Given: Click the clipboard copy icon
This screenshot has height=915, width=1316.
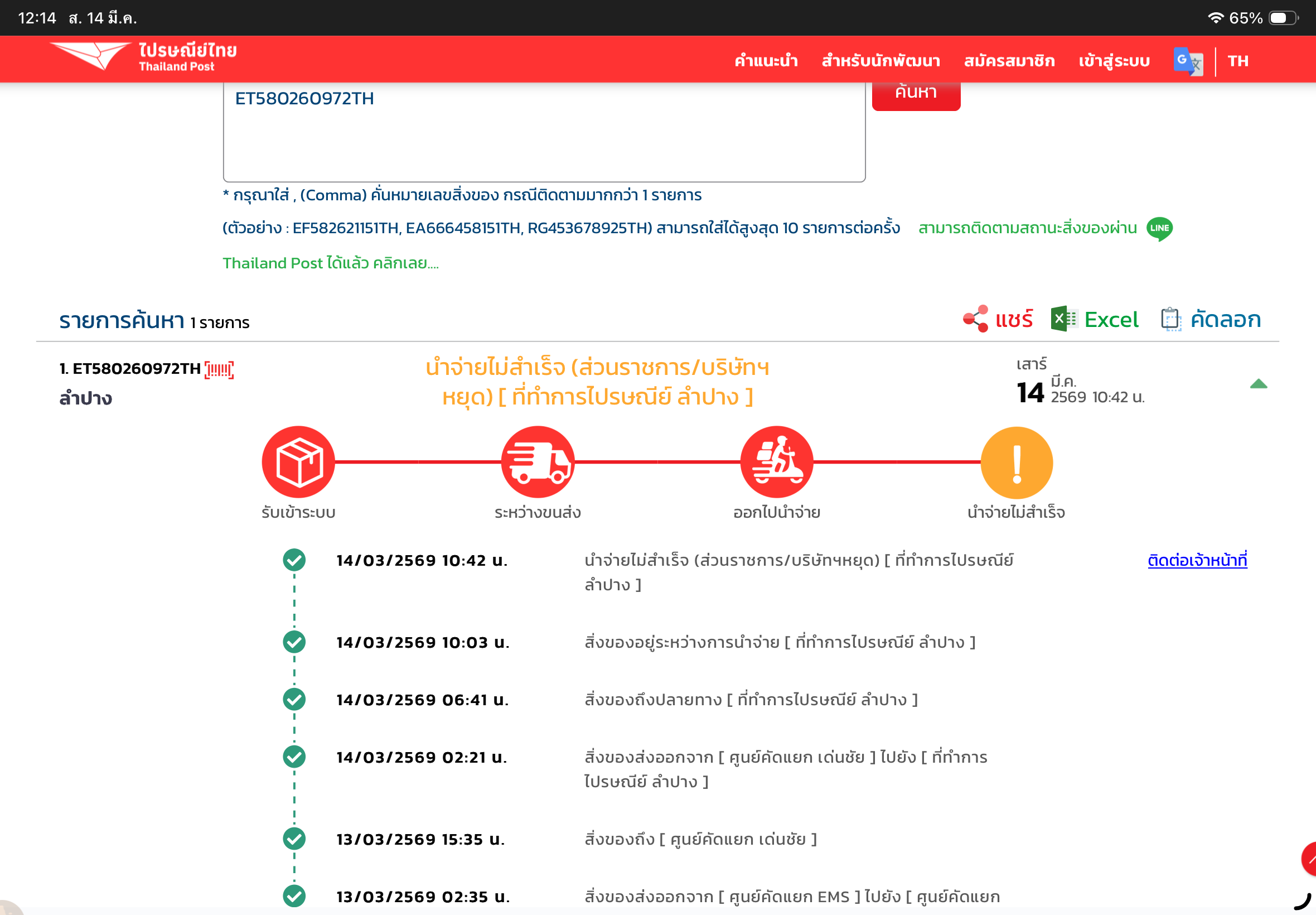Looking at the screenshot, I should pos(1170,319).
